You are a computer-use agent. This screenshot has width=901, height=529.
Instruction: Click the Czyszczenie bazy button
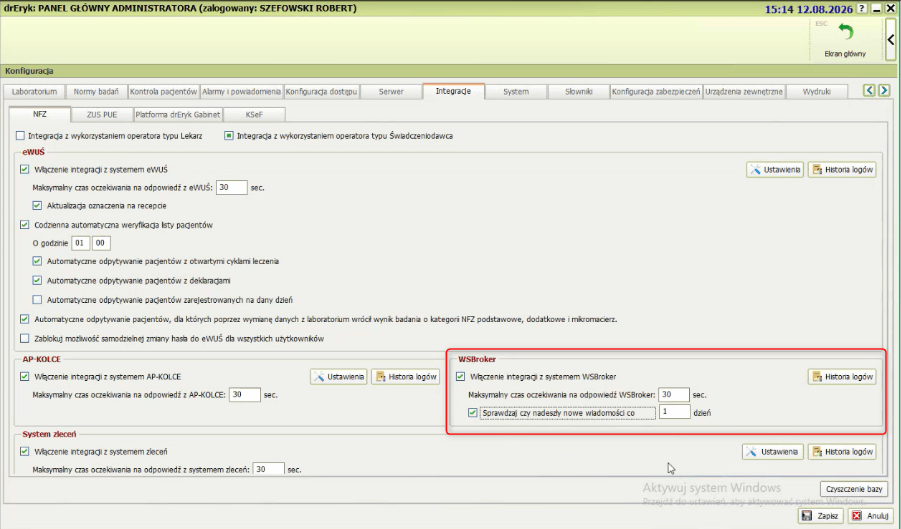coord(854,489)
